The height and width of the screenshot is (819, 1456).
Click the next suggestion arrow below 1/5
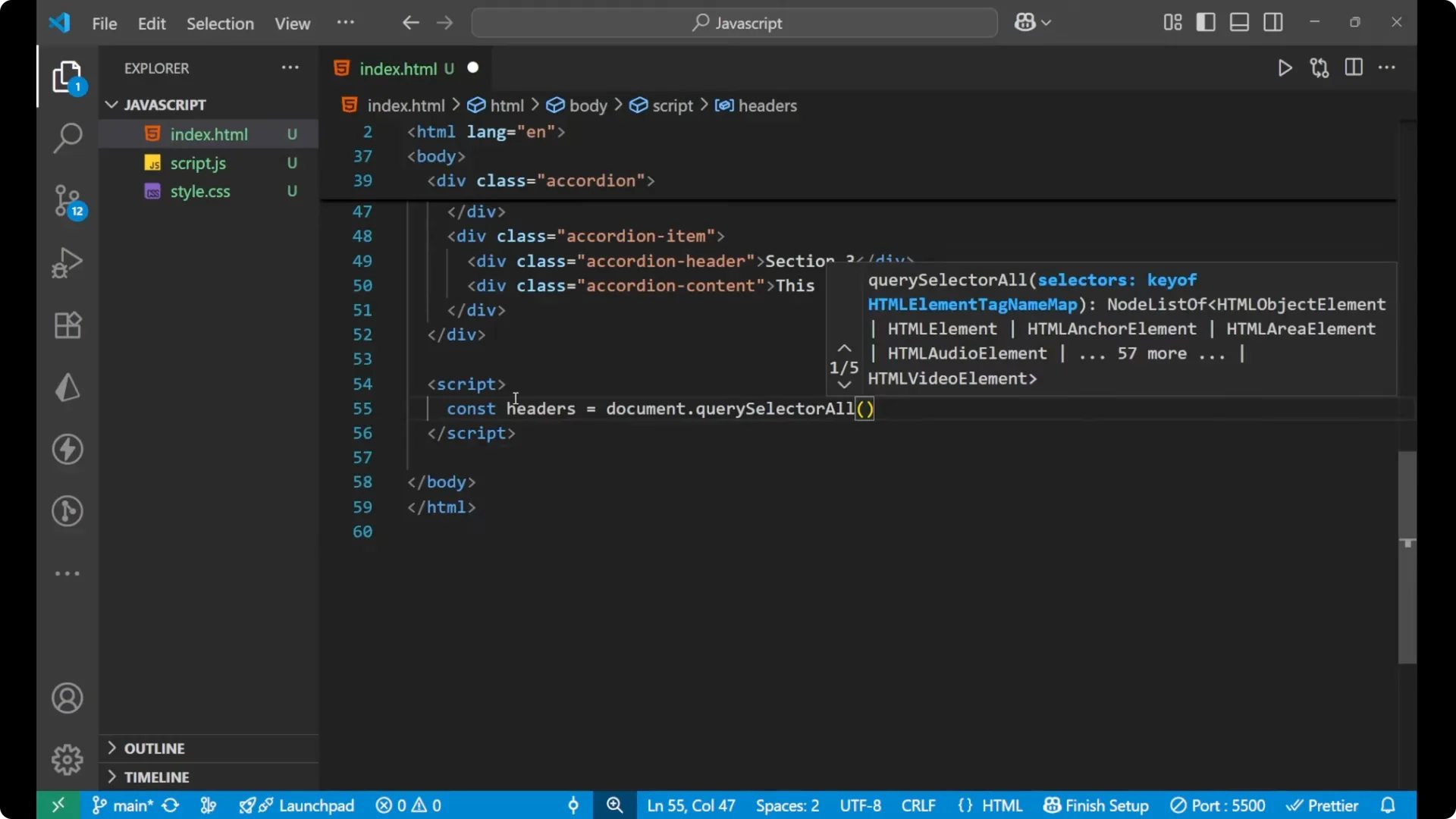pyautogui.click(x=844, y=385)
